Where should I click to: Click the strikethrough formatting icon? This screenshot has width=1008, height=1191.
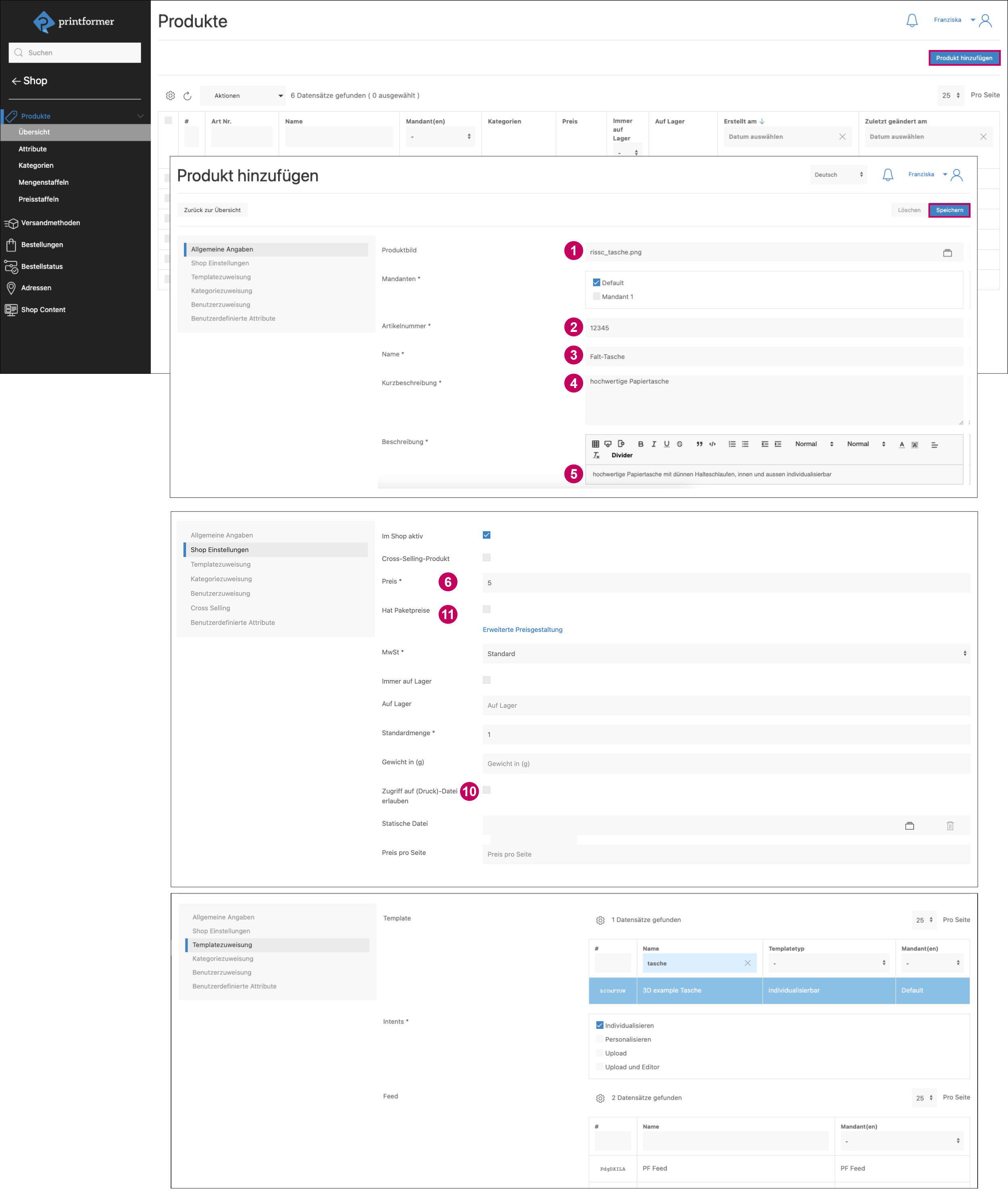[679, 444]
